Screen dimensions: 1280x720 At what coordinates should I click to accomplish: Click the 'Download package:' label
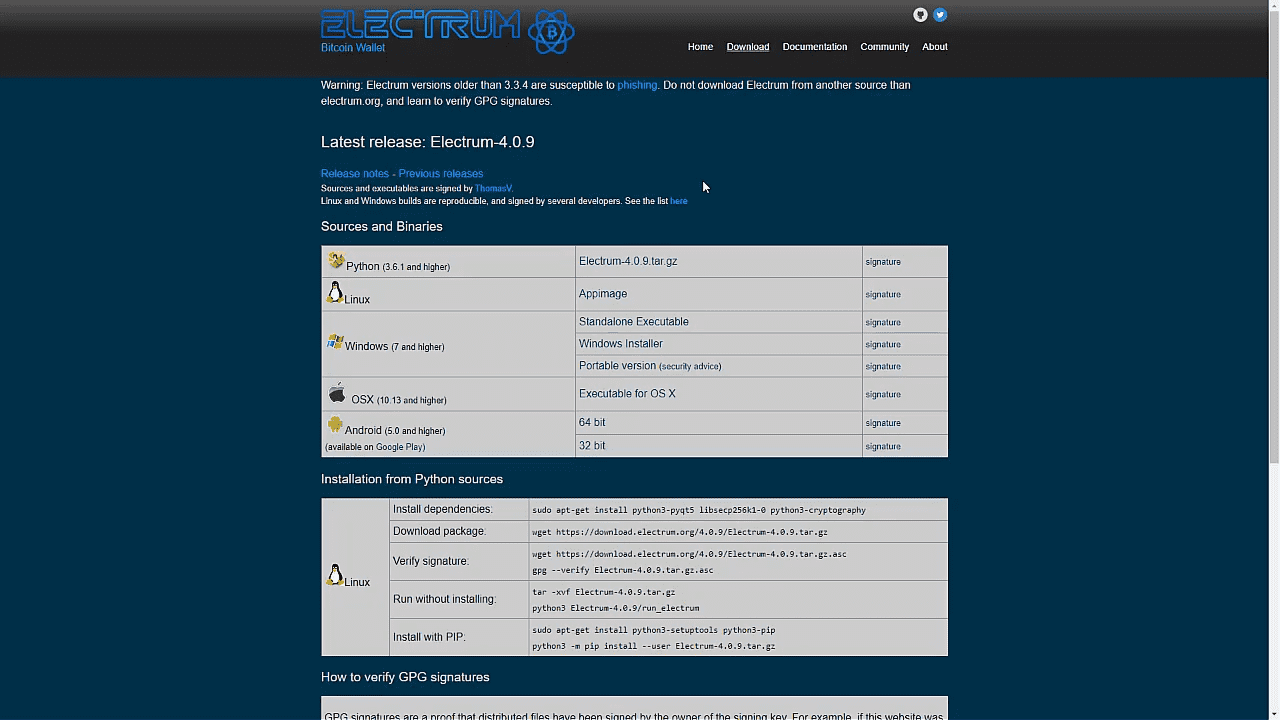[439, 532]
